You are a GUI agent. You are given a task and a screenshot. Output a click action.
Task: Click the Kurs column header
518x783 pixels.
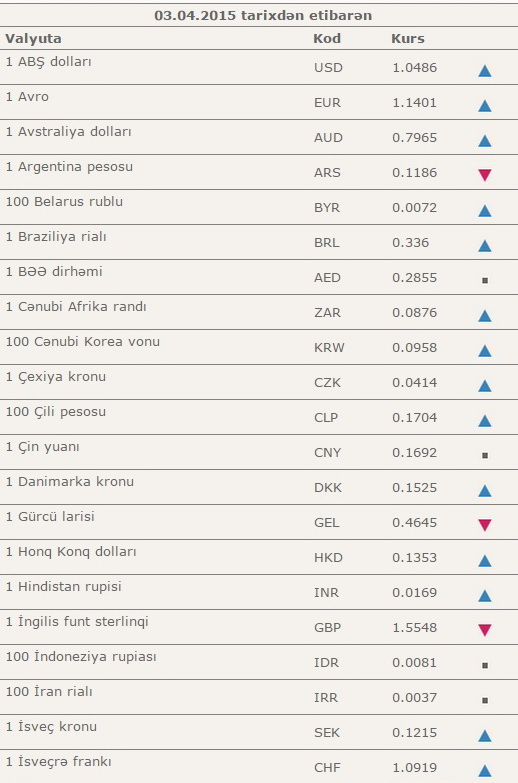408,38
